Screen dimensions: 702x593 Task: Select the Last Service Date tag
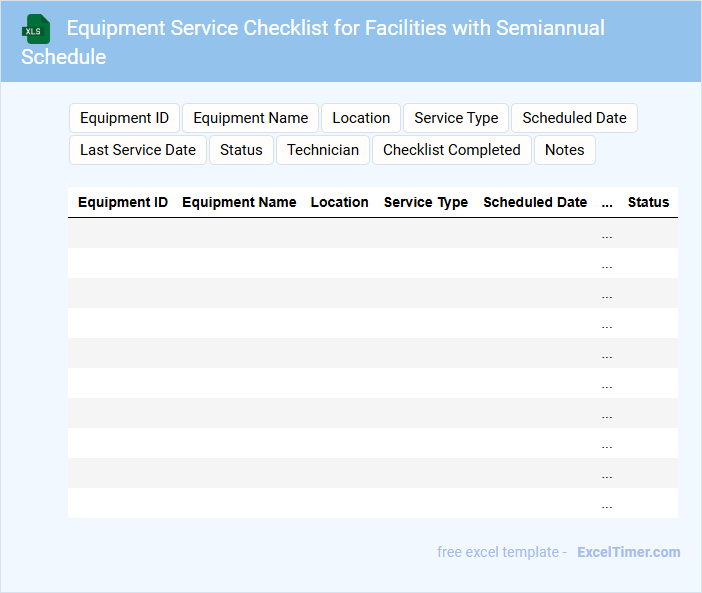click(x=138, y=150)
